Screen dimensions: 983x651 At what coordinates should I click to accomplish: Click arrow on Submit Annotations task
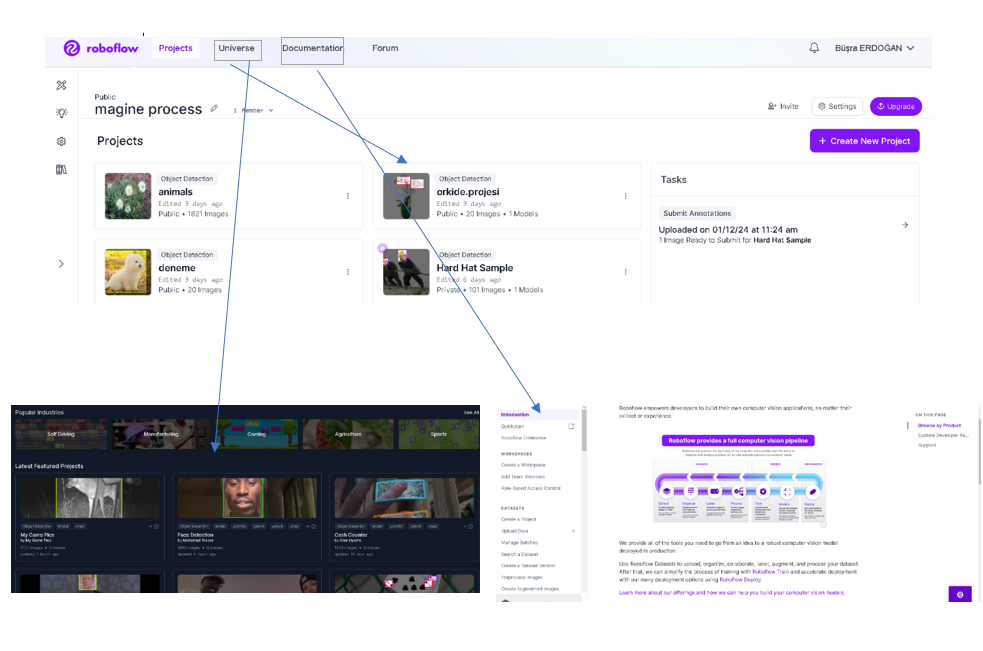coord(905,225)
